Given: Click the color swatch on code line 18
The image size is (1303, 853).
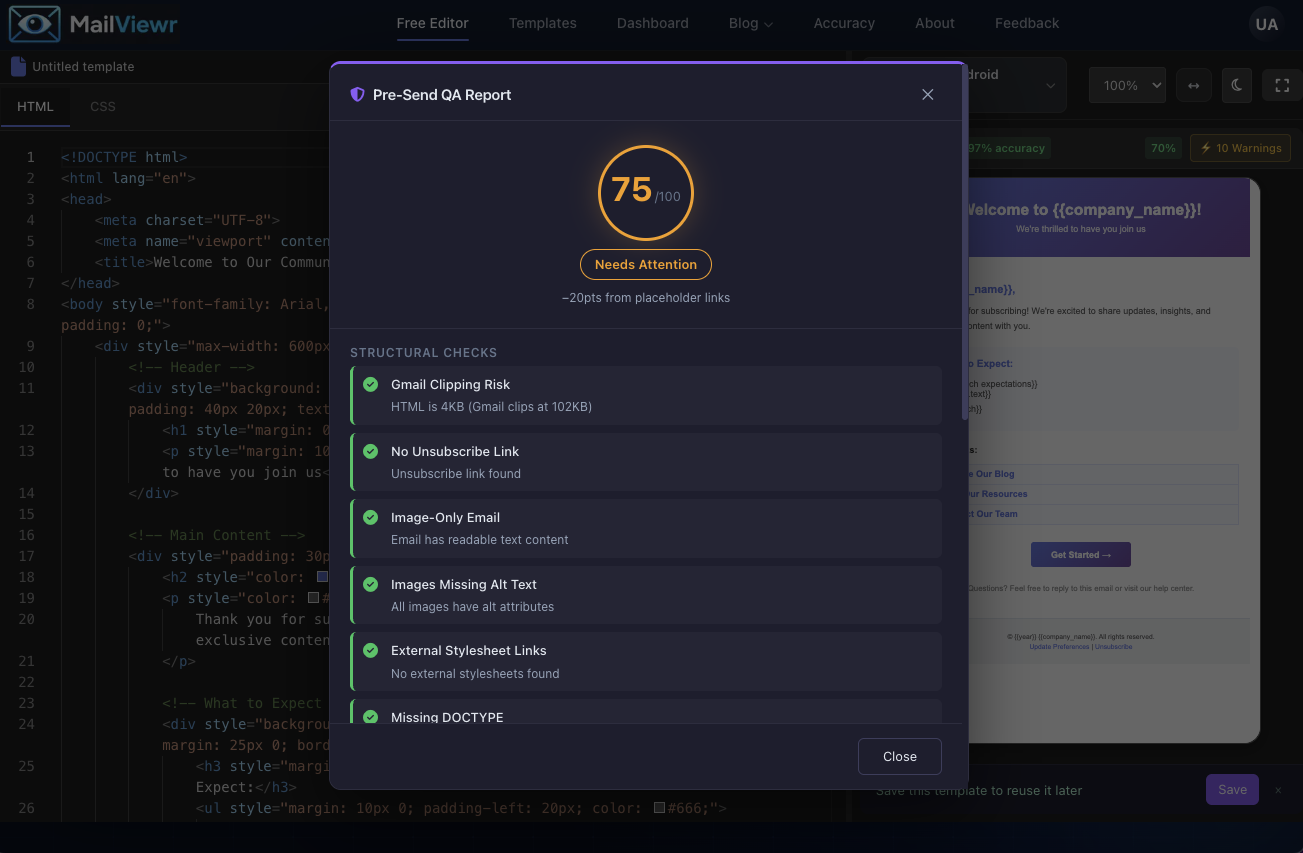Looking at the screenshot, I should pyautogui.click(x=322, y=577).
